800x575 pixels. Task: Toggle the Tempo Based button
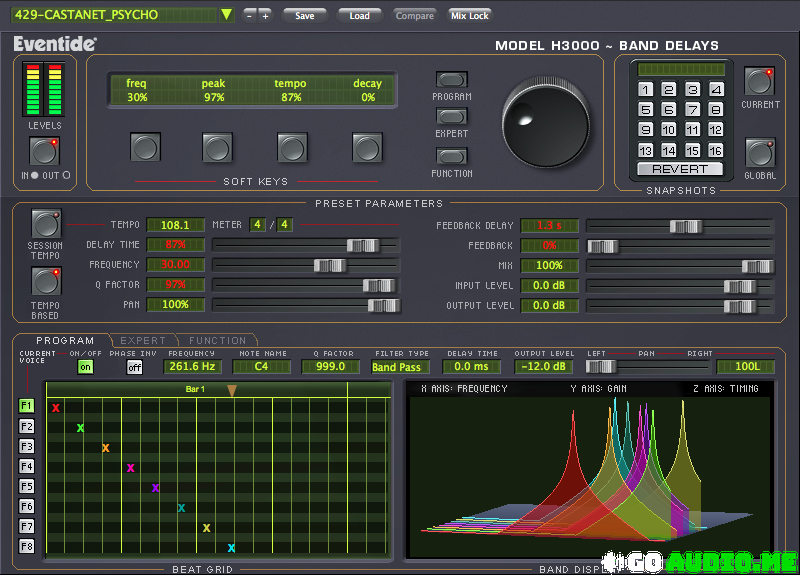[45, 283]
